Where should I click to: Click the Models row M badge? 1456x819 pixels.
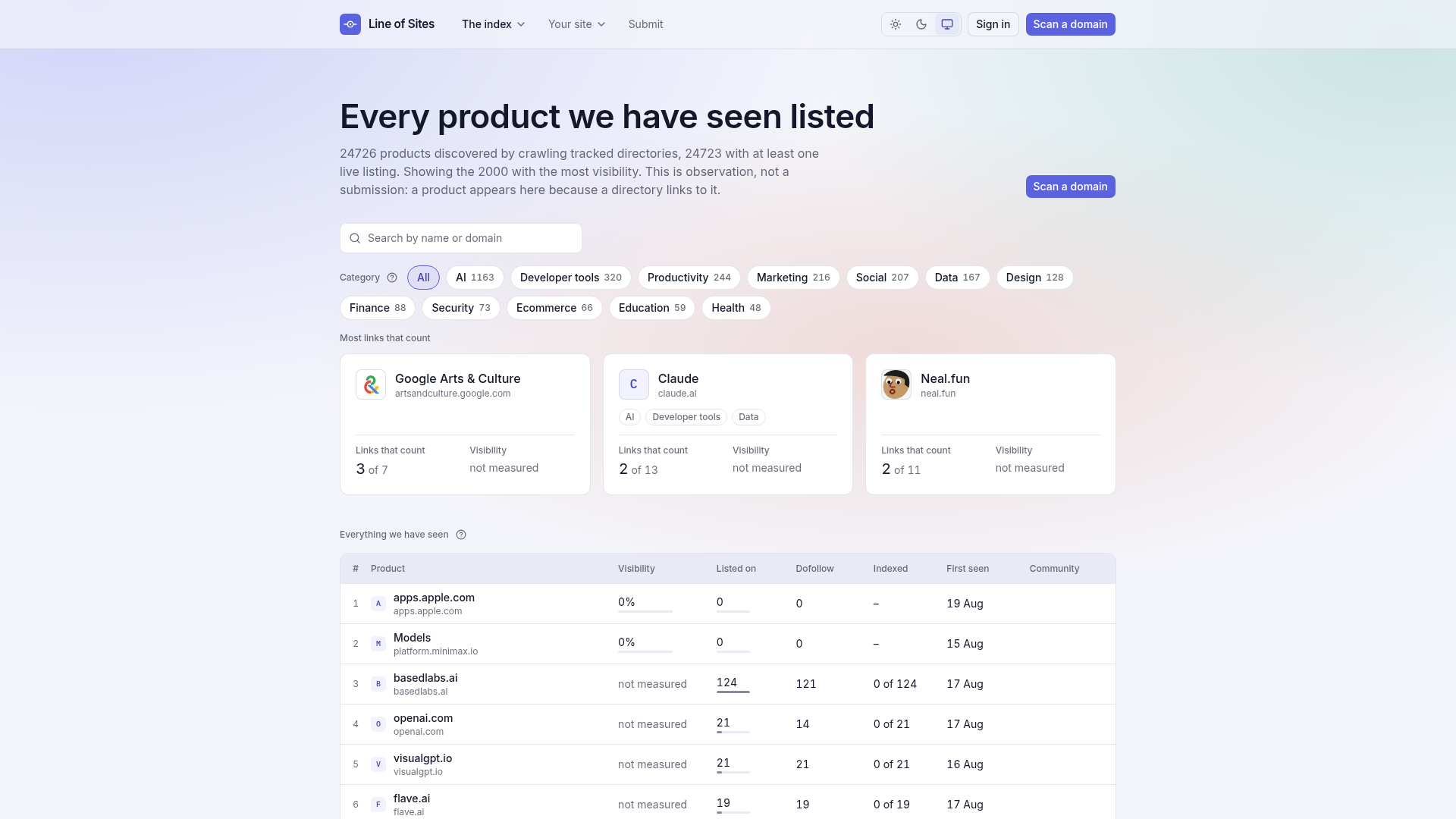[378, 644]
